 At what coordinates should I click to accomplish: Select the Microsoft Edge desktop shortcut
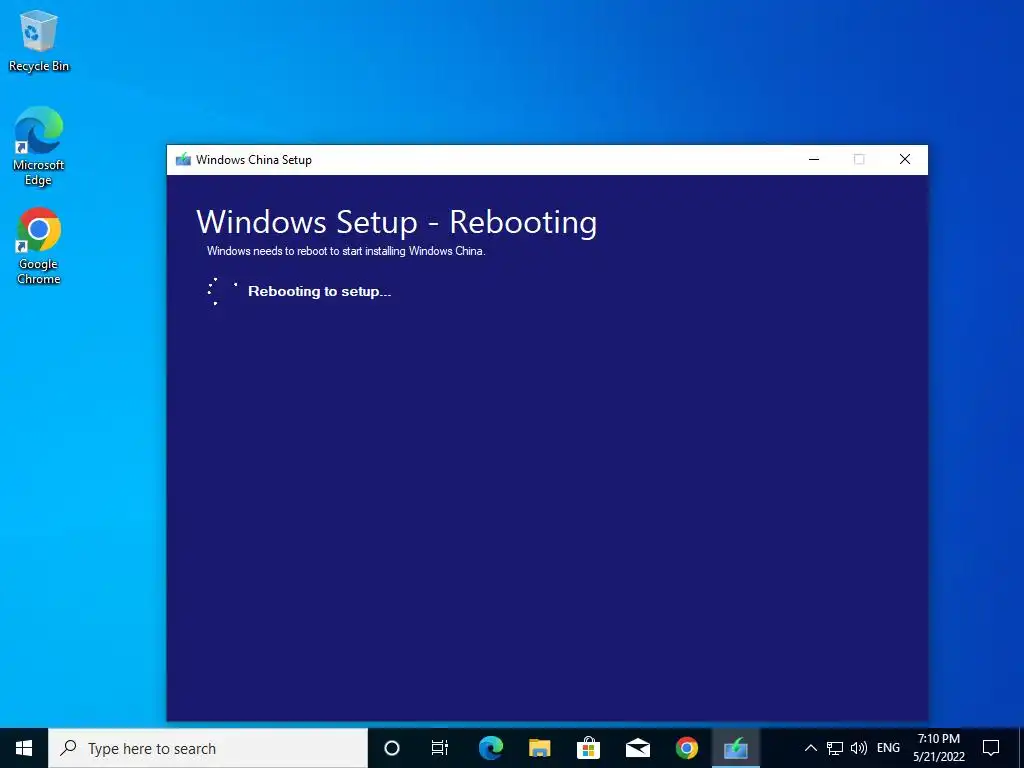tap(39, 146)
